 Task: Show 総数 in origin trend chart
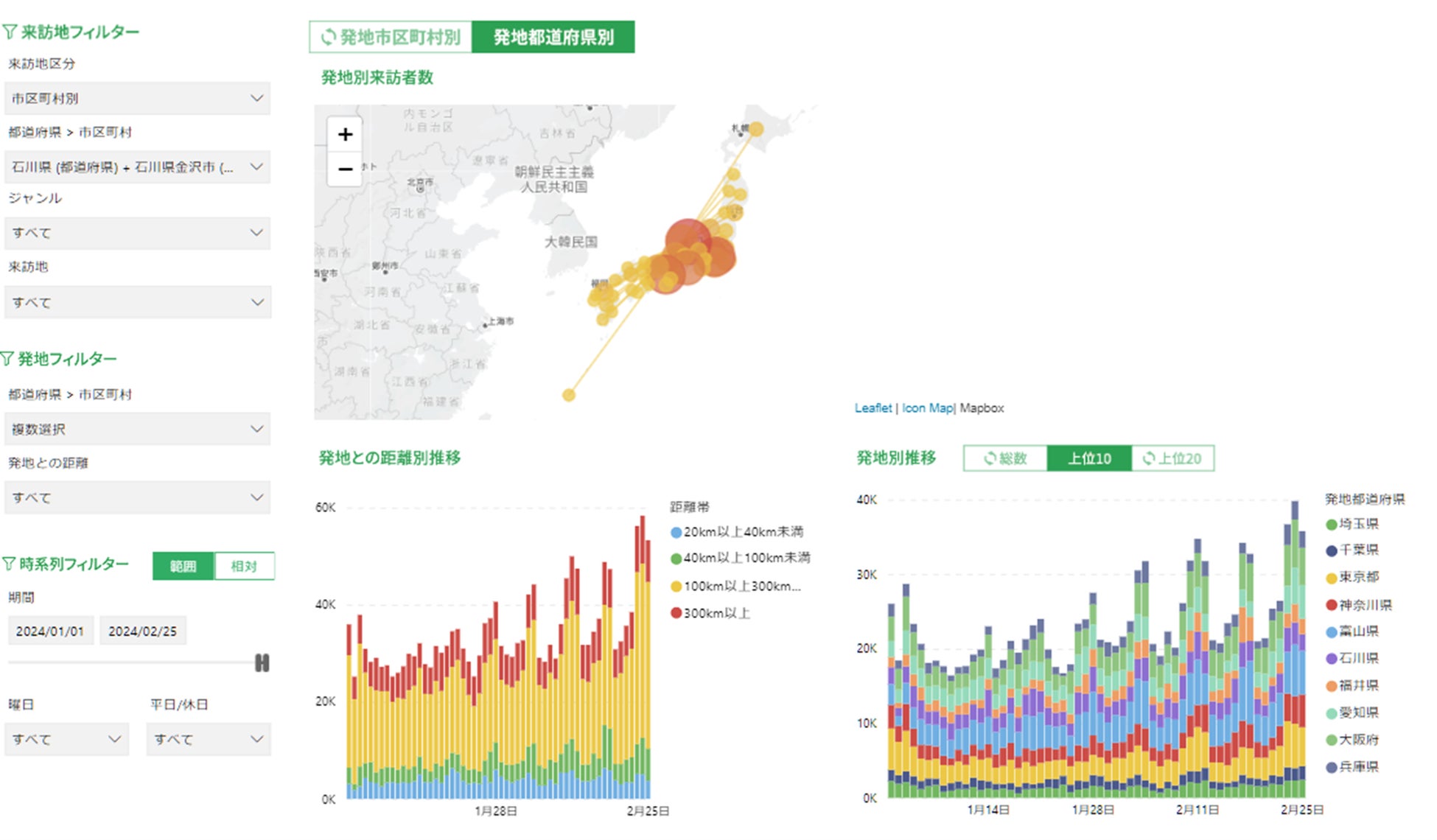[x=1005, y=458]
